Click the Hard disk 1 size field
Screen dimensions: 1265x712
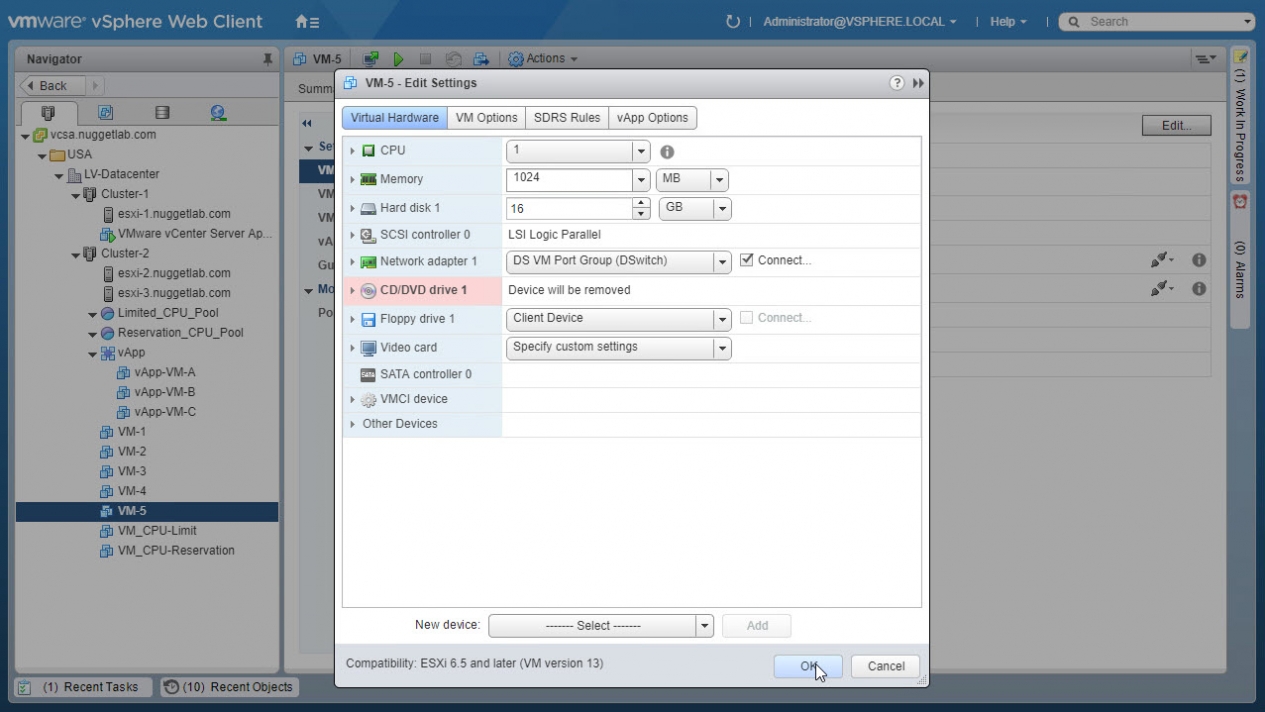coord(570,209)
